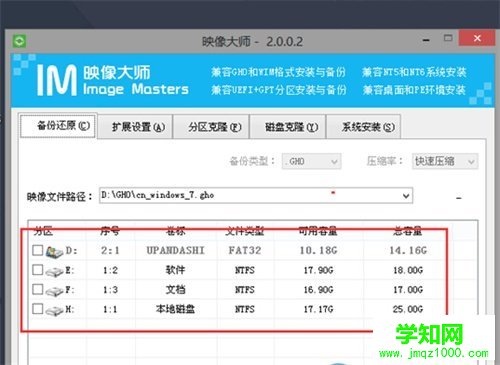This screenshot has height=365, width=500.
Task: Select the 软件 volume label cell
Action: pyautogui.click(x=176, y=270)
